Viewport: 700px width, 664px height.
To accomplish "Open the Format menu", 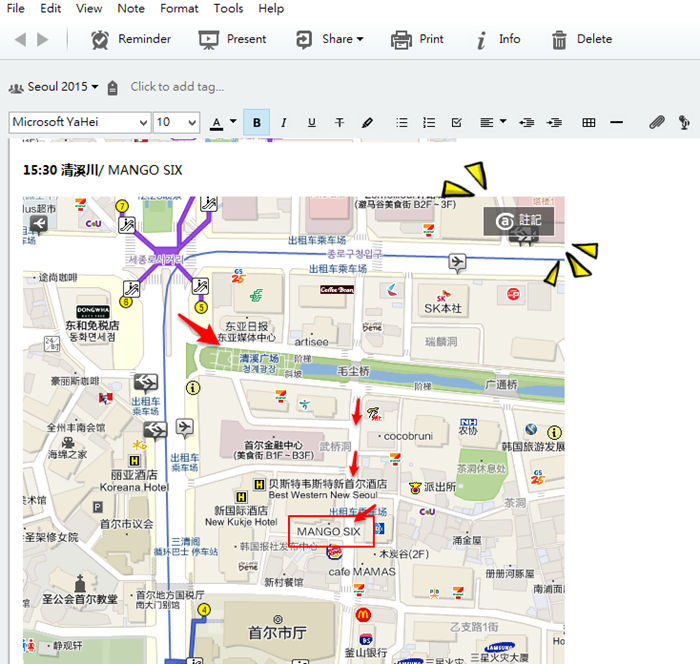I will coord(179,8).
